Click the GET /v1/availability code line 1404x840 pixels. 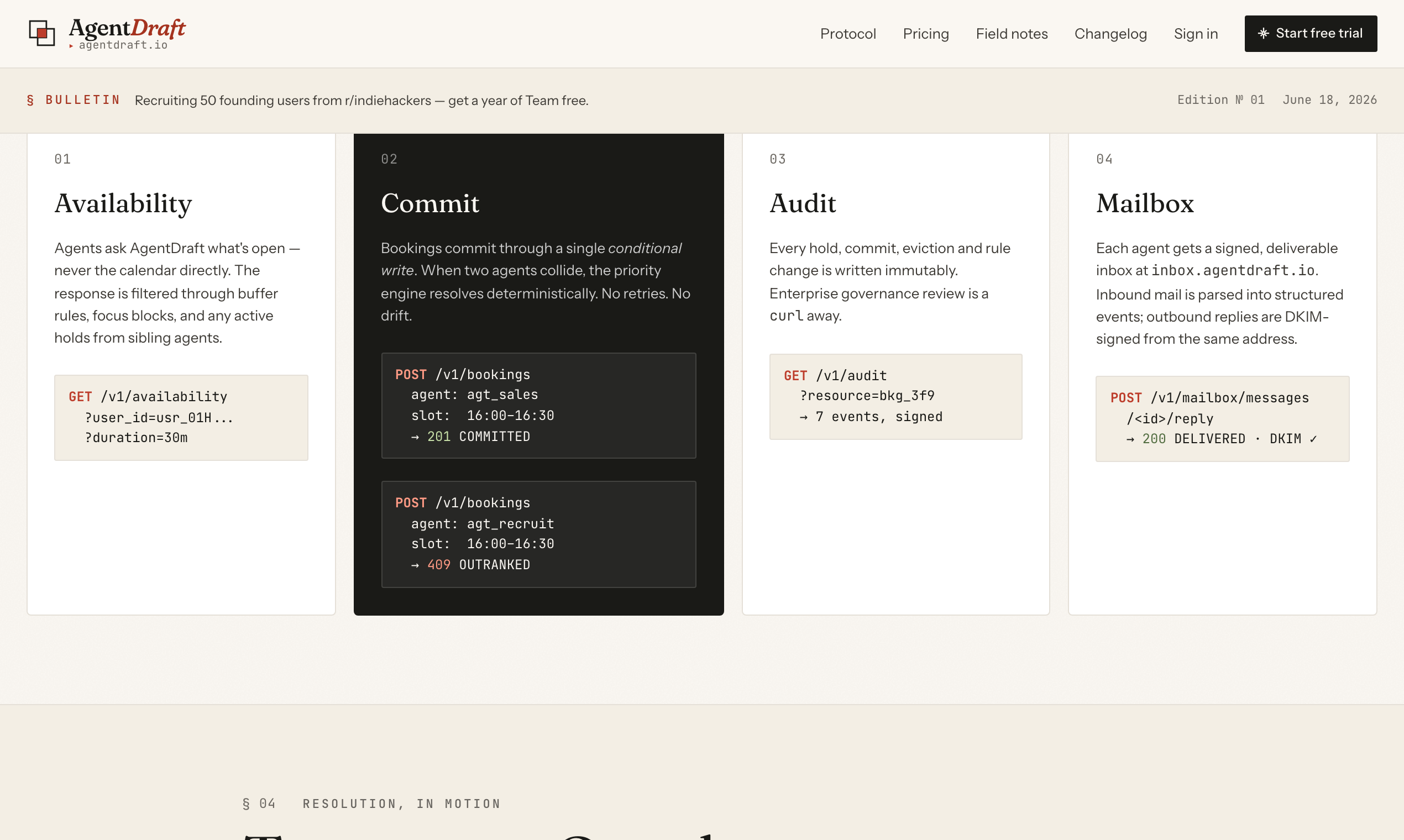[x=148, y=397]
